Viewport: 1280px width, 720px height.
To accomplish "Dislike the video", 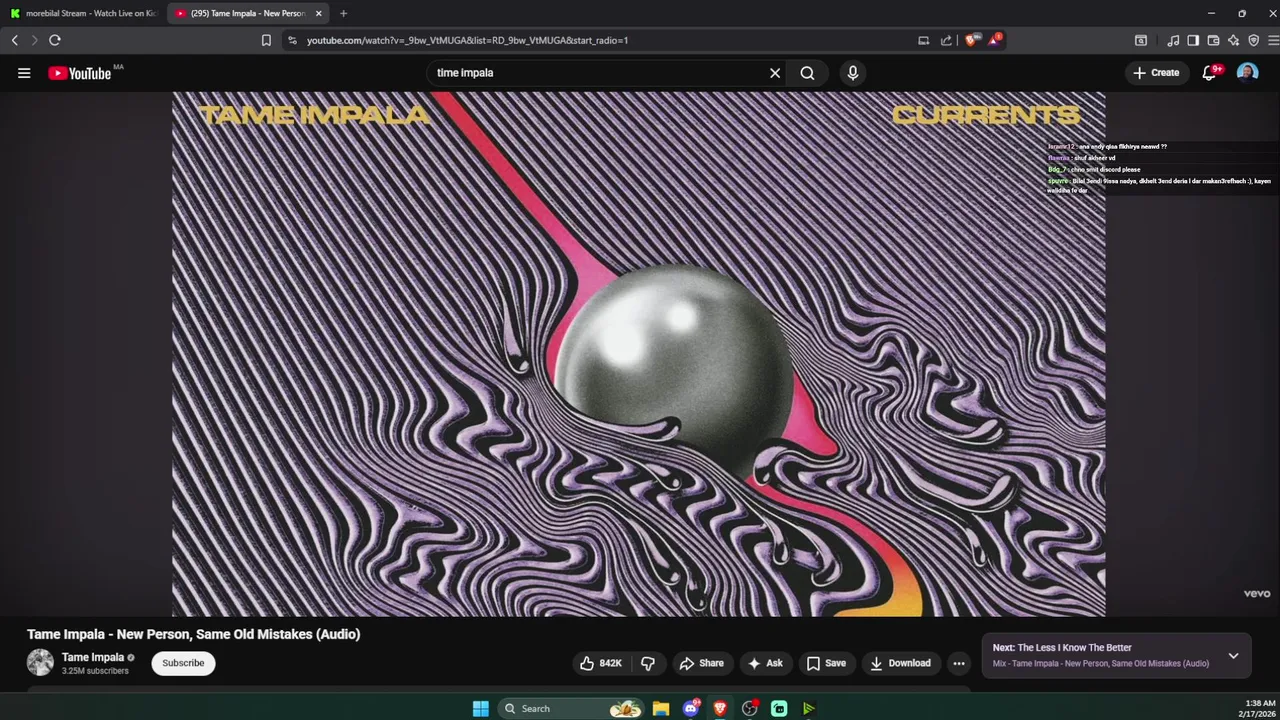I will click(x=648, y=663).
